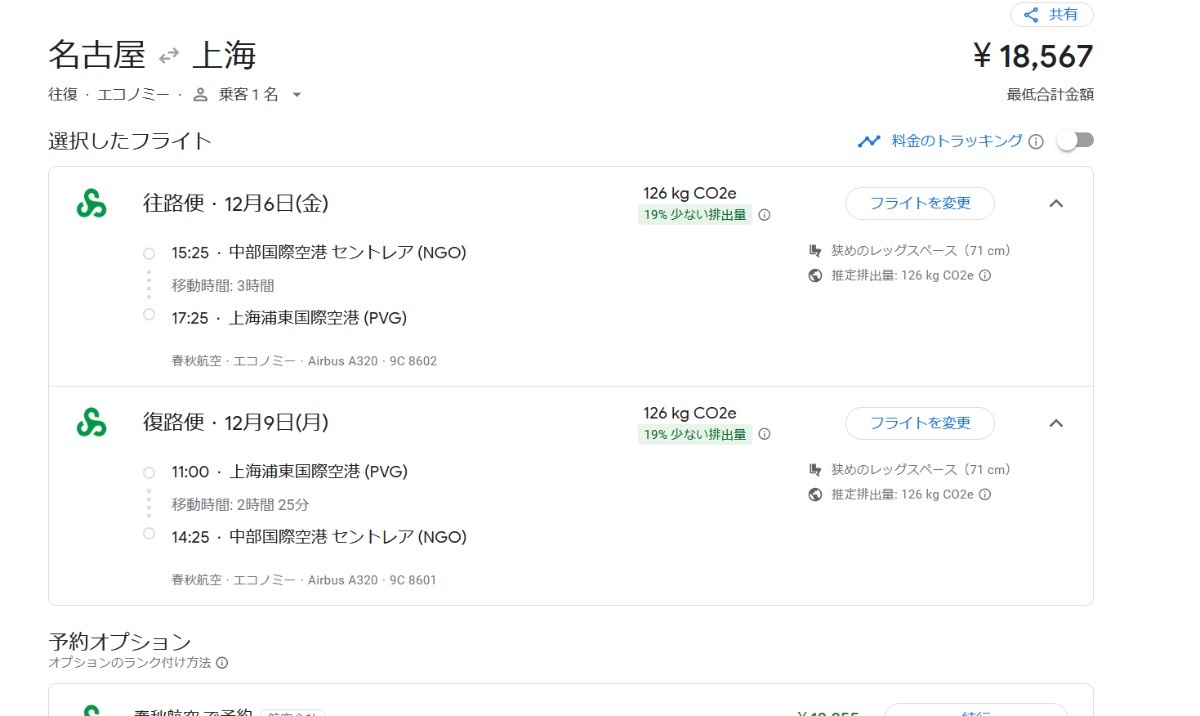Click option ranking method info icon
Screen dimensions: 1200x716
(x=222, y=663)
